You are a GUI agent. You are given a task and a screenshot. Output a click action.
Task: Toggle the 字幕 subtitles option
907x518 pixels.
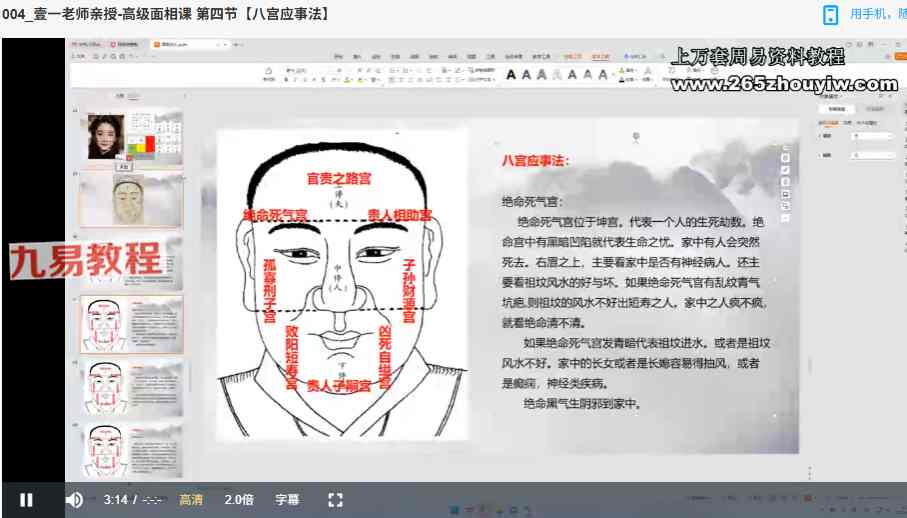point(288,499)
